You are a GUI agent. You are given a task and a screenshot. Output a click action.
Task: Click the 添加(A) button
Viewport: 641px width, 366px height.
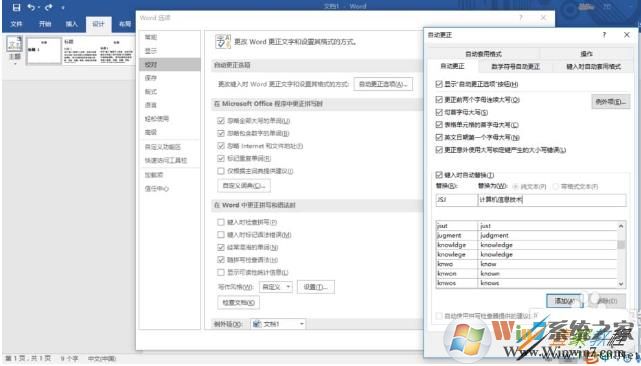tap(565, 301)
